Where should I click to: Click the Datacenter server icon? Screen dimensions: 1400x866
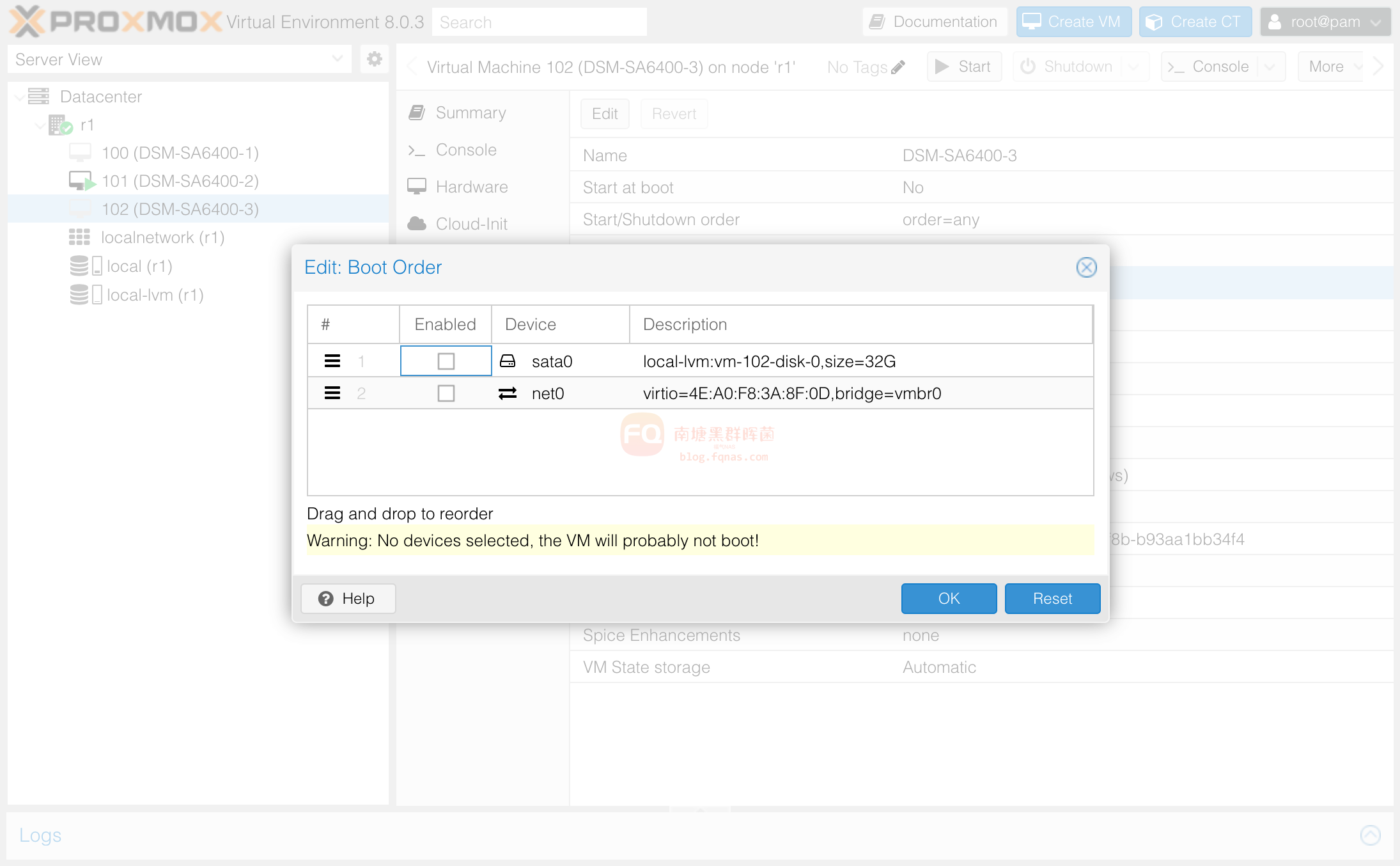(38, 97)
